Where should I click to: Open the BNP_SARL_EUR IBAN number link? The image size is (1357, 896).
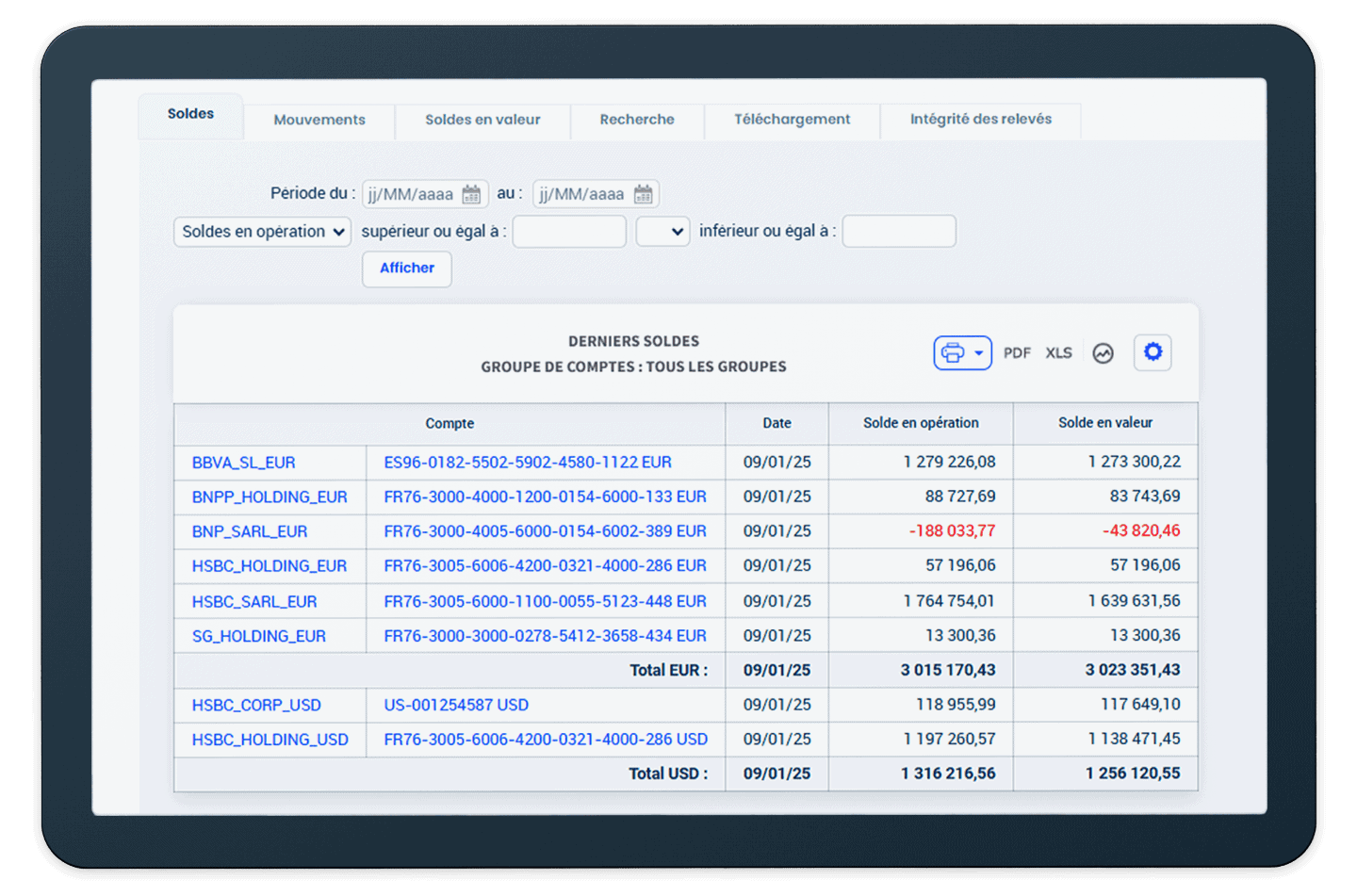[545, 531]
